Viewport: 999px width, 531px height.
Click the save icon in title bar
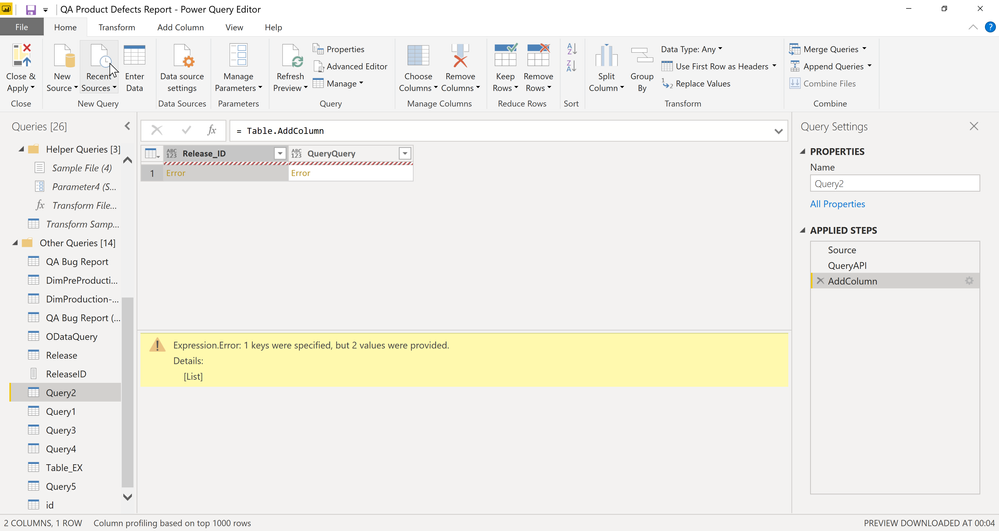click(31, 10)
